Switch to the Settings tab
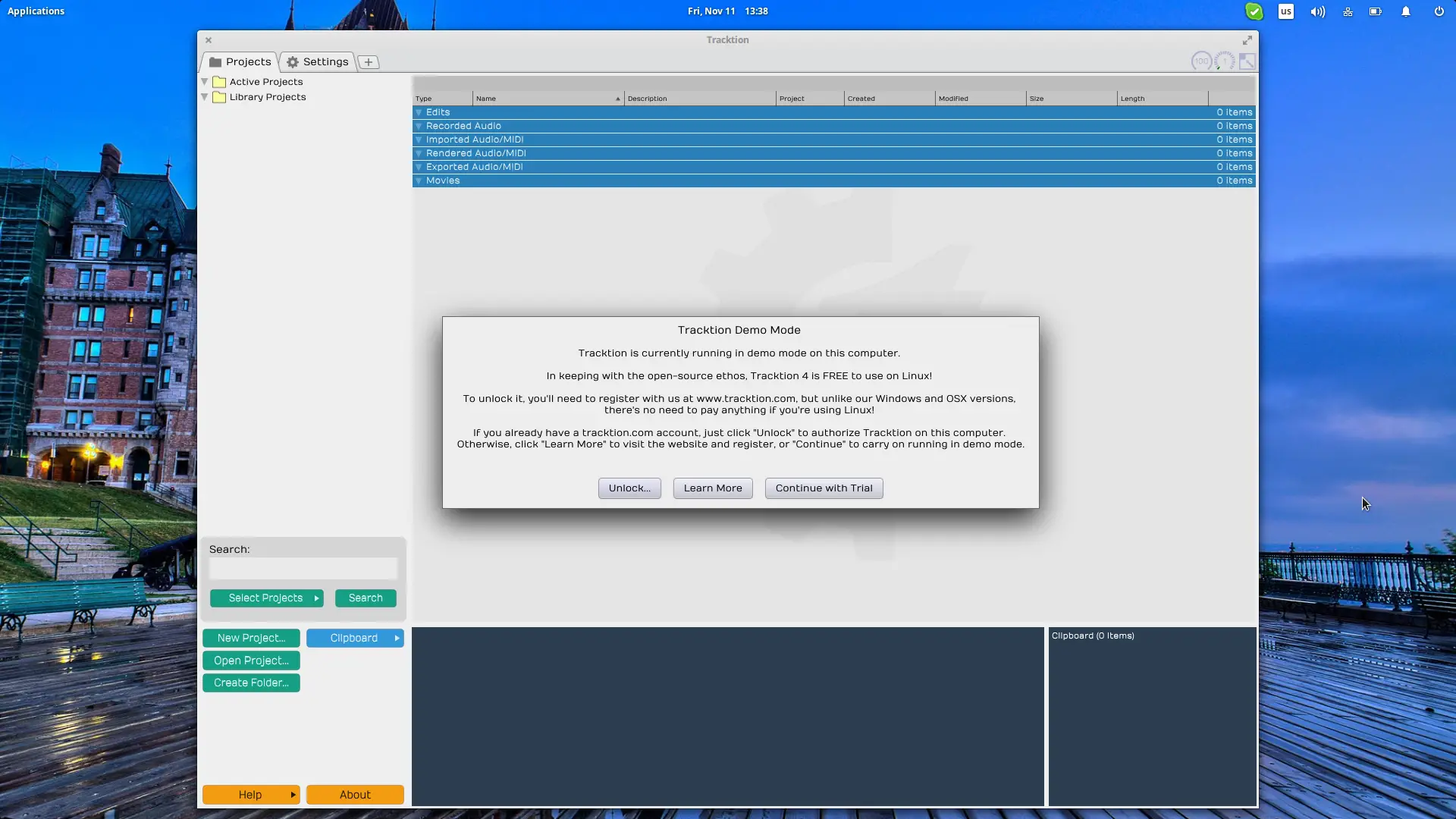The height and width of the screenshot is (819, 1456). pyautogui.click(x=317, y=62)
